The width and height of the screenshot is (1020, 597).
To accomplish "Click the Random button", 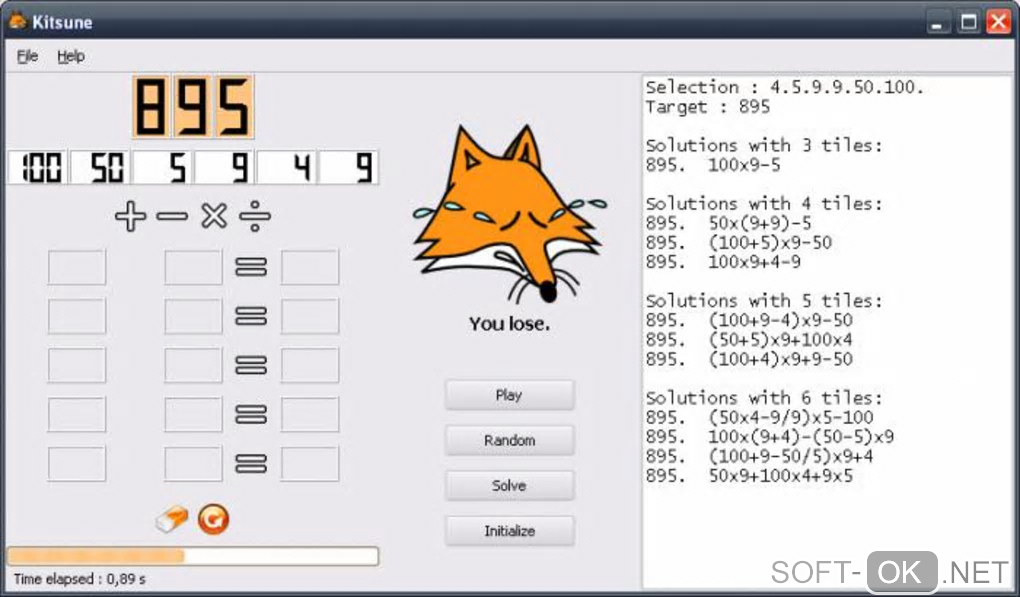I will pos(509,440).
